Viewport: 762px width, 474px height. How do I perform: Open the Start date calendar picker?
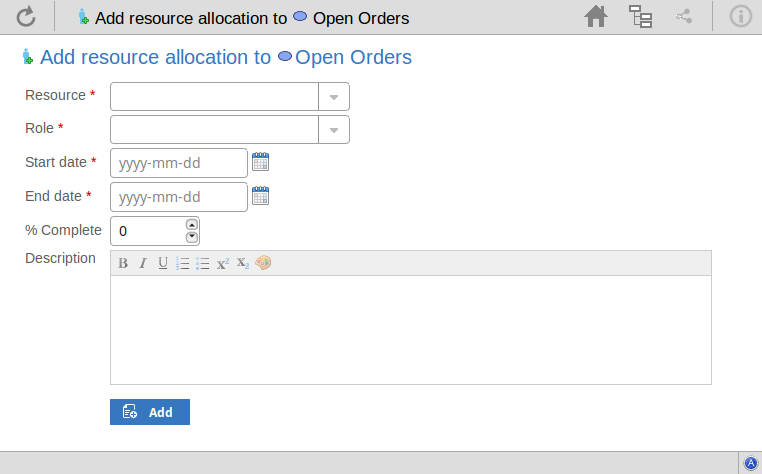pyautogui.click(x=261, y=162)
